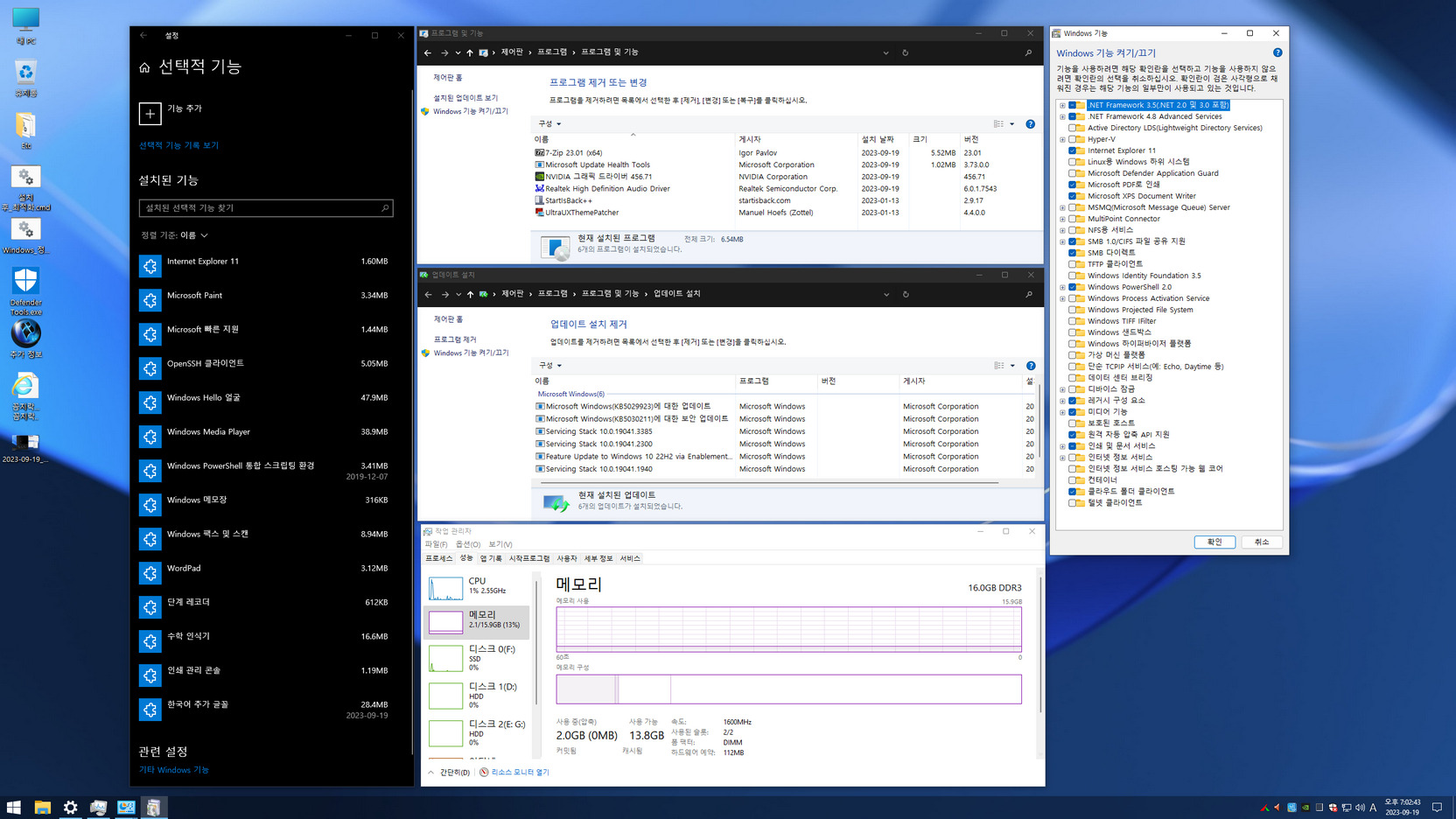Expand the MSMQ Server tree node
This screenshot has width=1456, height=819.
point(1062,207)
